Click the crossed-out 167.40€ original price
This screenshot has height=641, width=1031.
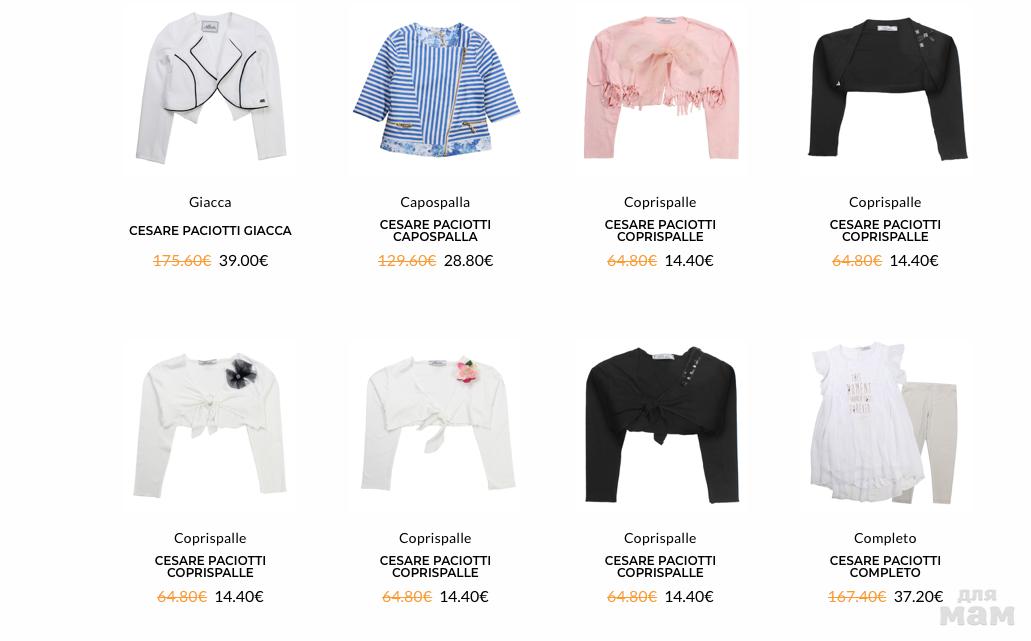(857, 596)
